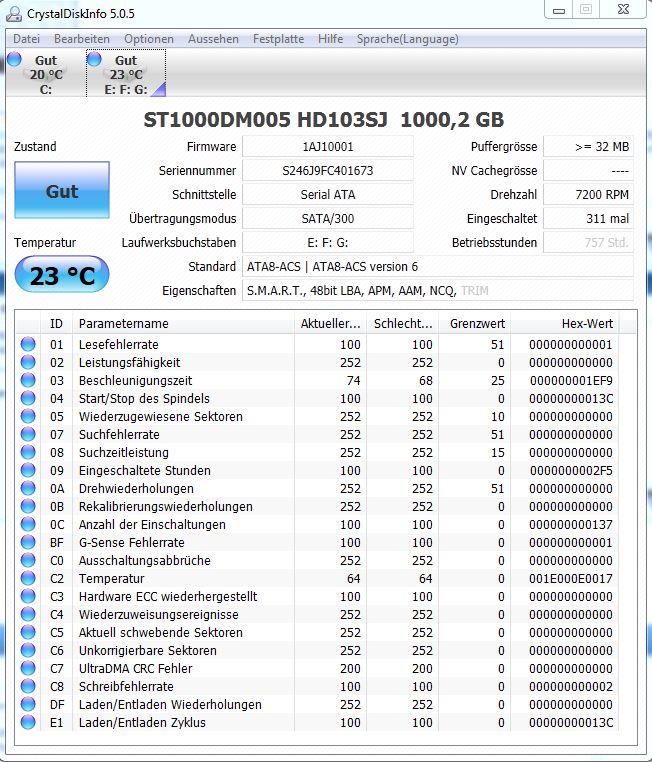Click status orb of Suchfehlerrate row
Image resolution: width=652 pixels, height=762 pixels.
pos(28,434)
